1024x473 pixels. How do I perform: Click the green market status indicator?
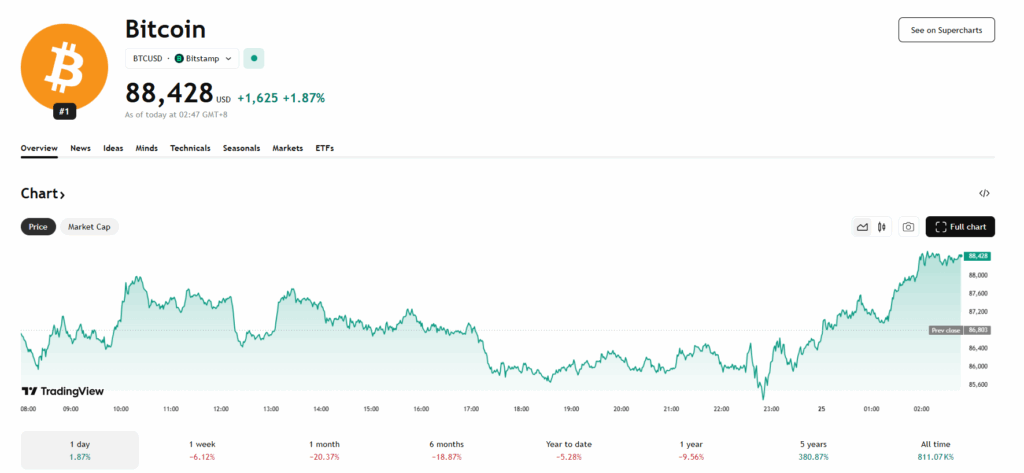click(x=254, y=59)
